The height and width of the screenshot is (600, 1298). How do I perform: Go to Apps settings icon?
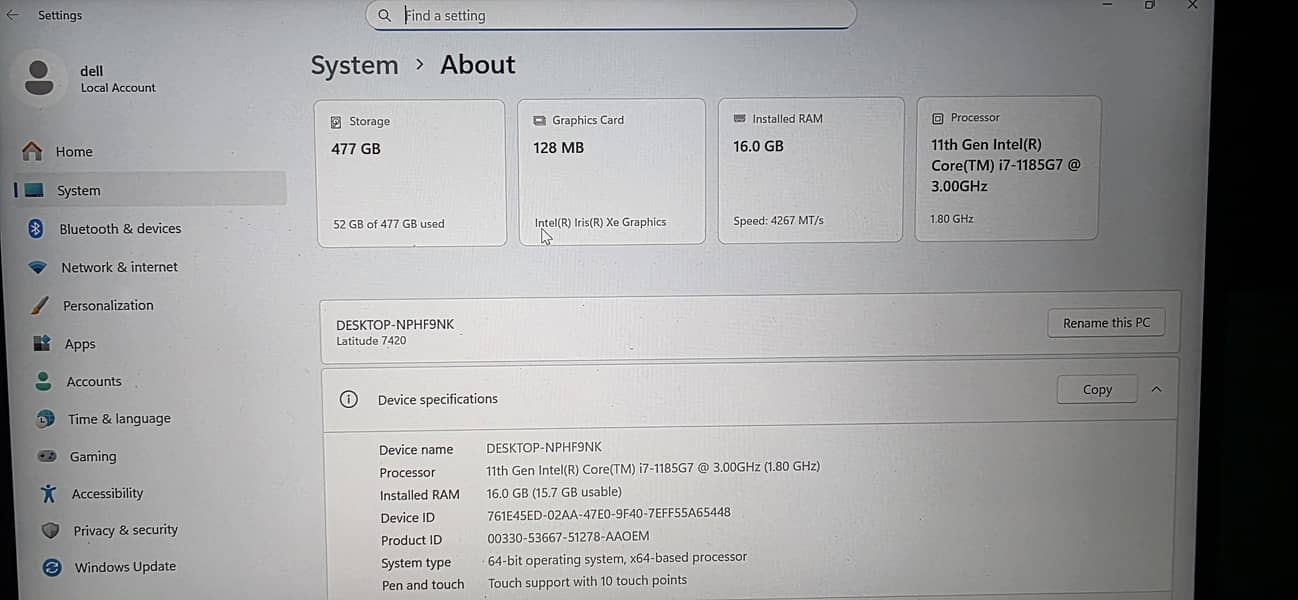point(42,343)
